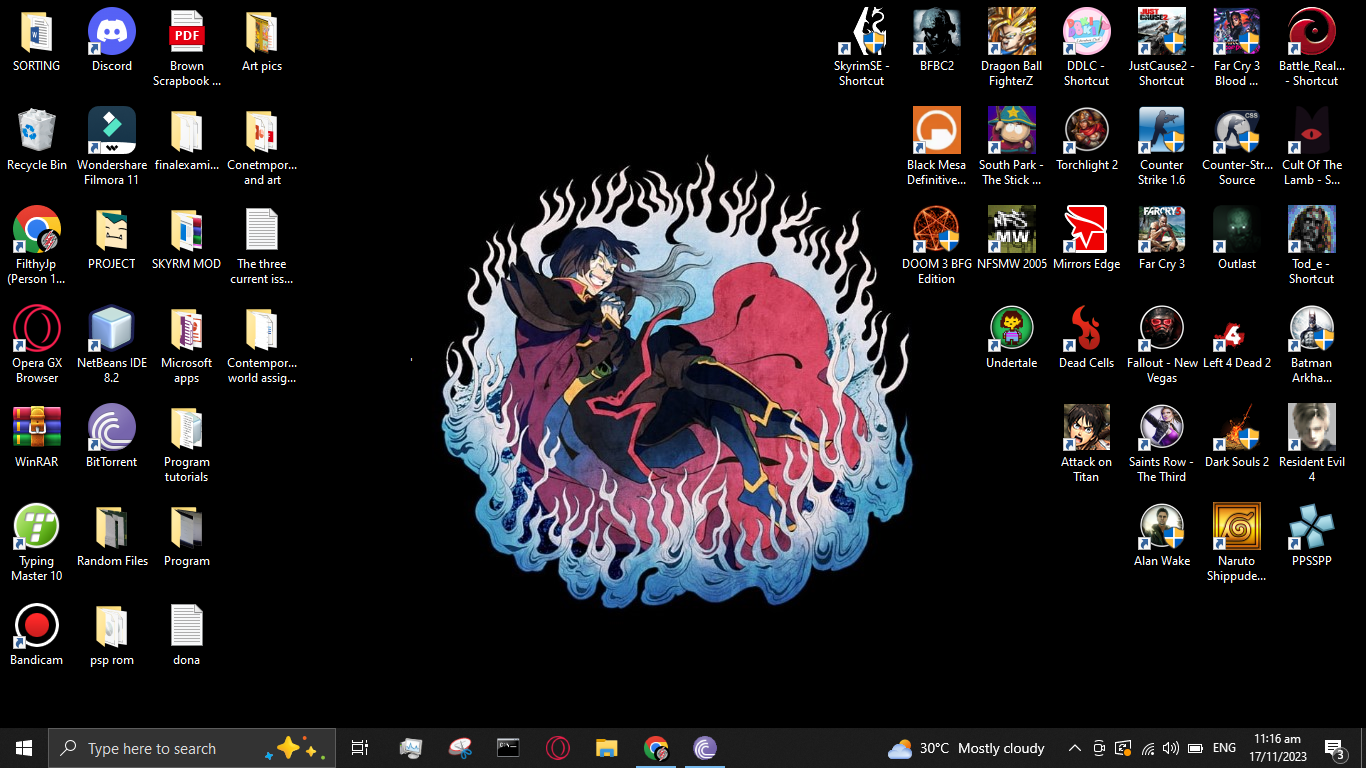
Task: Launch the Batman Arkham shortcut
Action: point(1312,344)
